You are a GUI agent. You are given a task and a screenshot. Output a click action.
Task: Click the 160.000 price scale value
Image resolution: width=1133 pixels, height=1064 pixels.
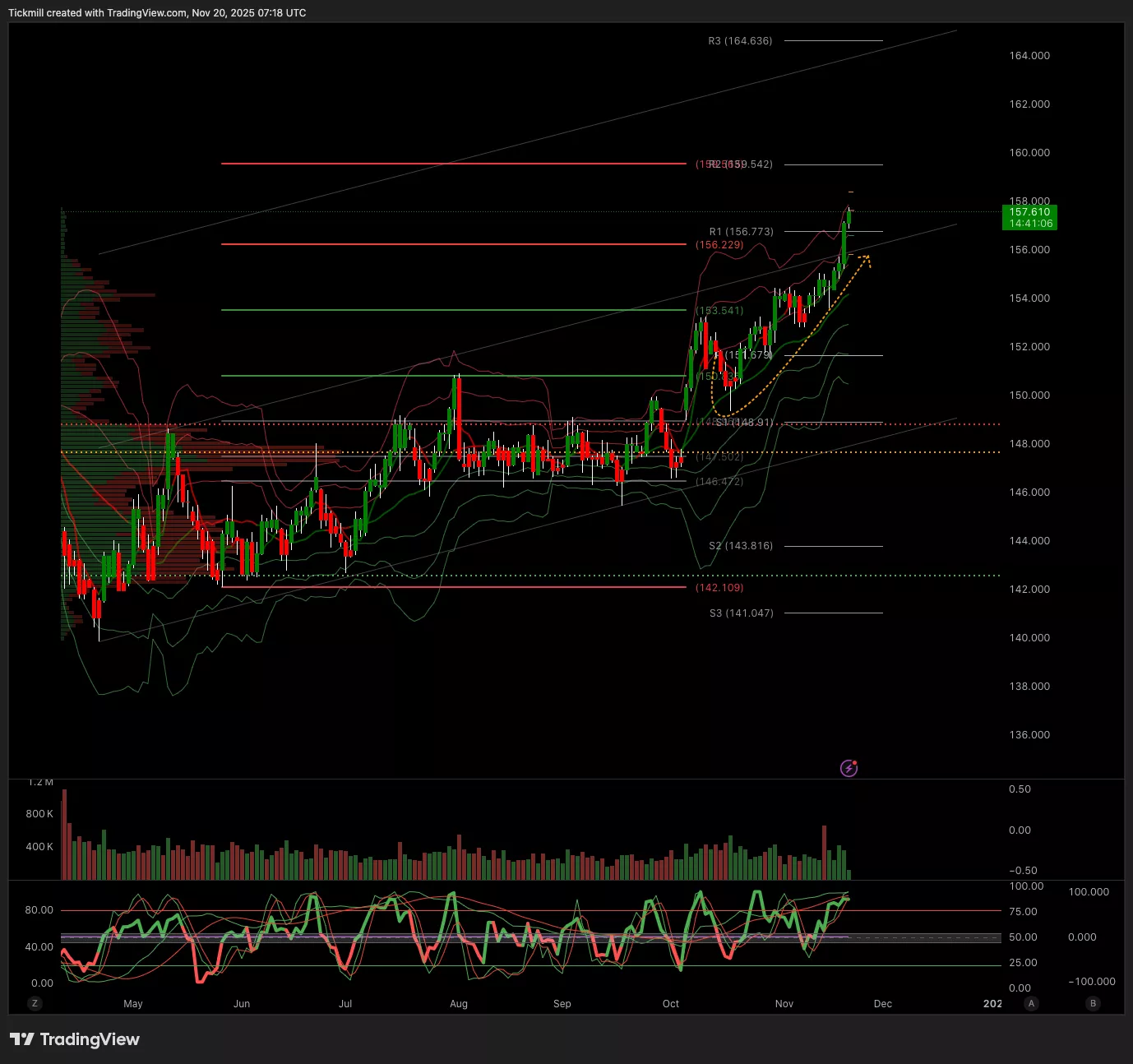tap(1029, 153)
